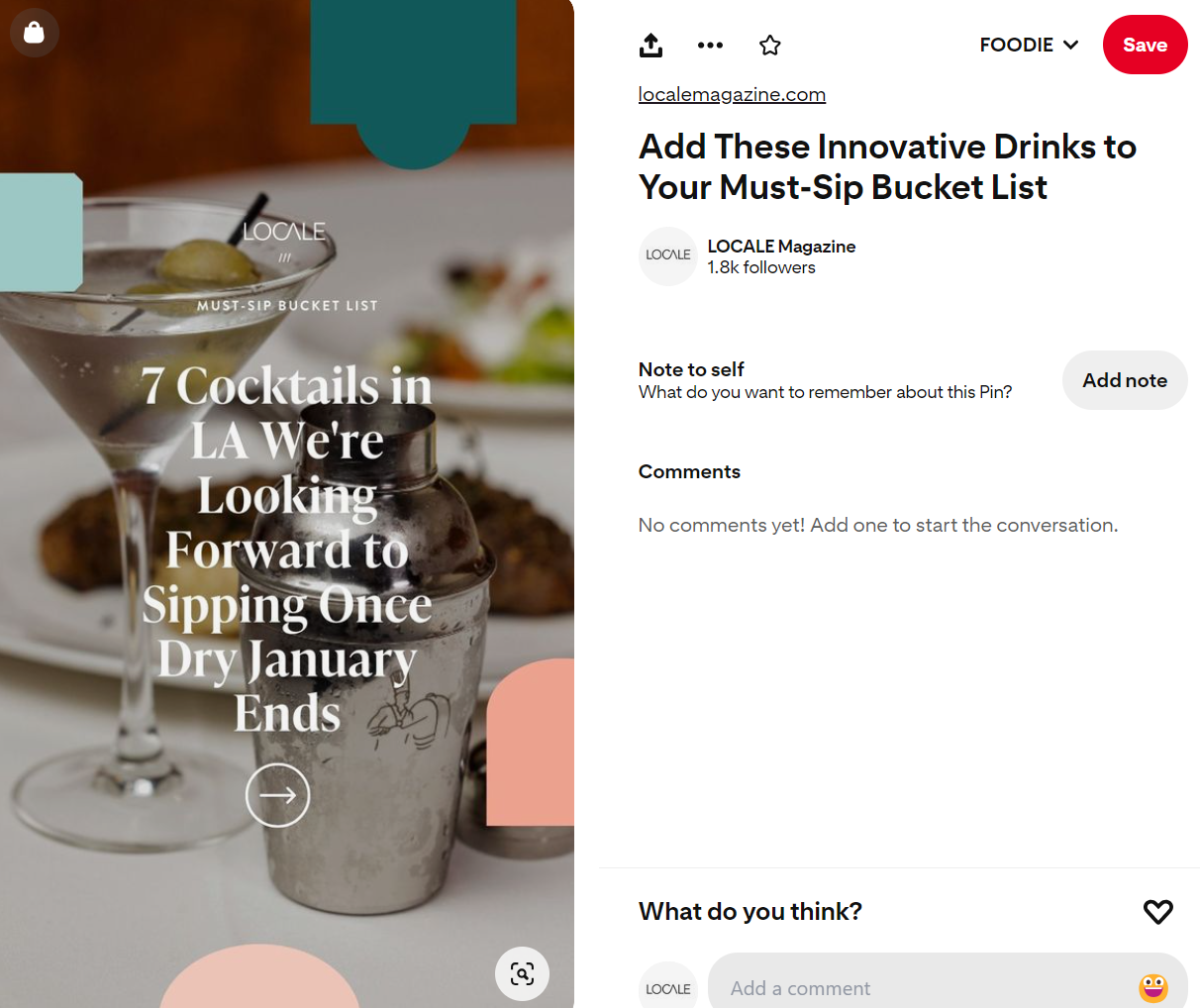Click the Comments section heading

pyautogui.click(x=689, y=471)
